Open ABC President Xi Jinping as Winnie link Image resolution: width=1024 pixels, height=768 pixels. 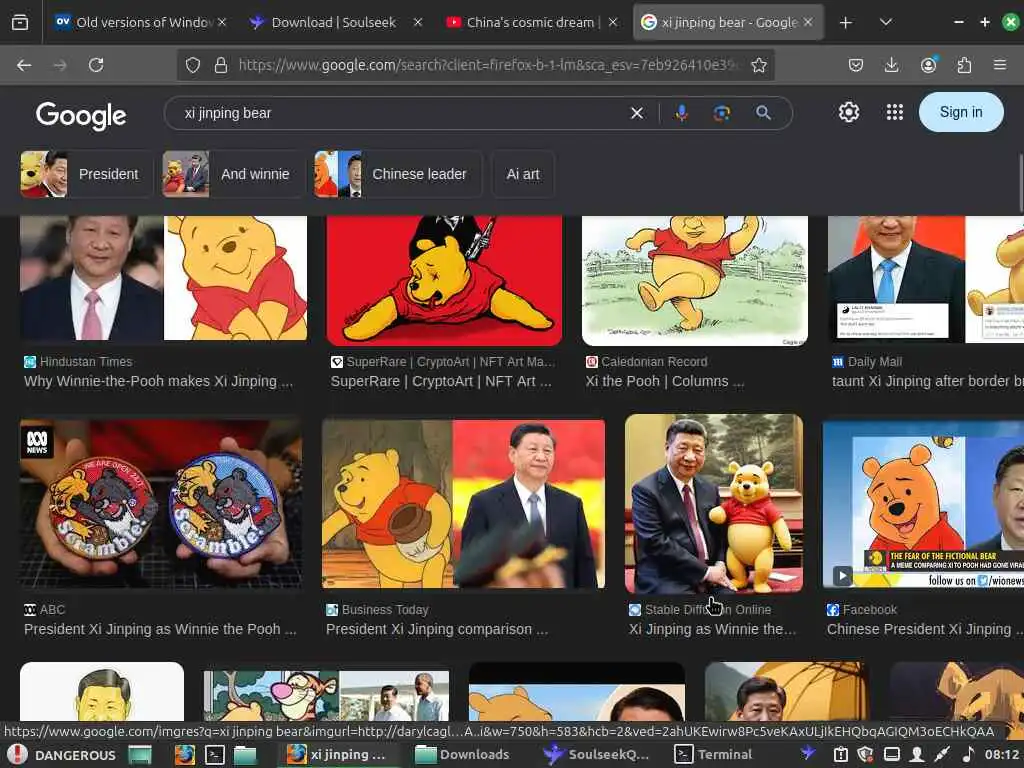pyautogui.click(x=160, y=630)
